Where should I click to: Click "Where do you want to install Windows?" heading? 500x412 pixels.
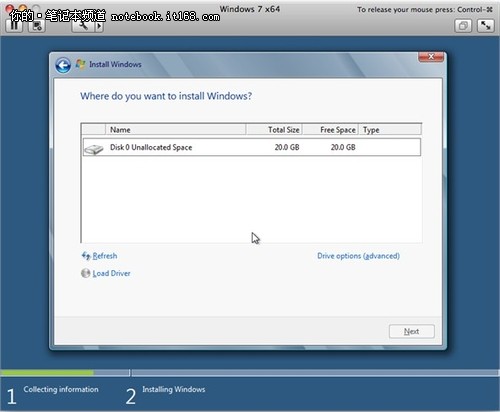tap(166, 96)
